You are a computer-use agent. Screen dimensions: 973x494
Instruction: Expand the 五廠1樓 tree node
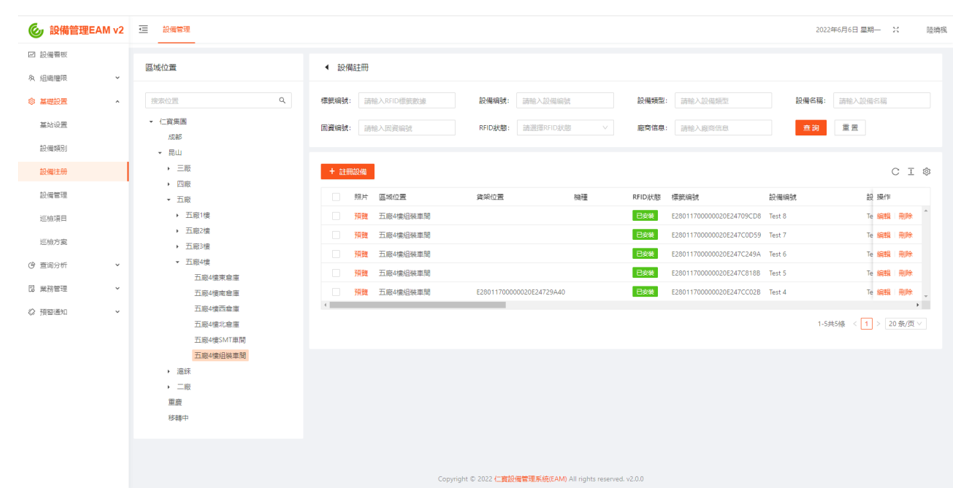178,215
